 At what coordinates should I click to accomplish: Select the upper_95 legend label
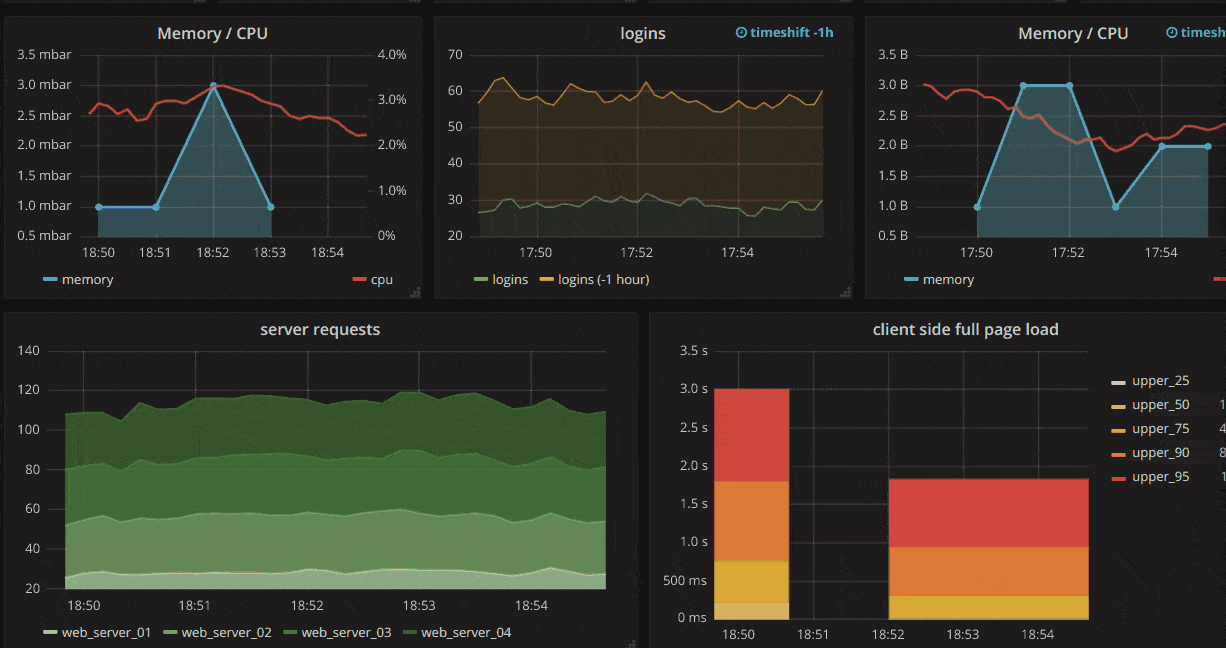click(x=1160, y=477)
